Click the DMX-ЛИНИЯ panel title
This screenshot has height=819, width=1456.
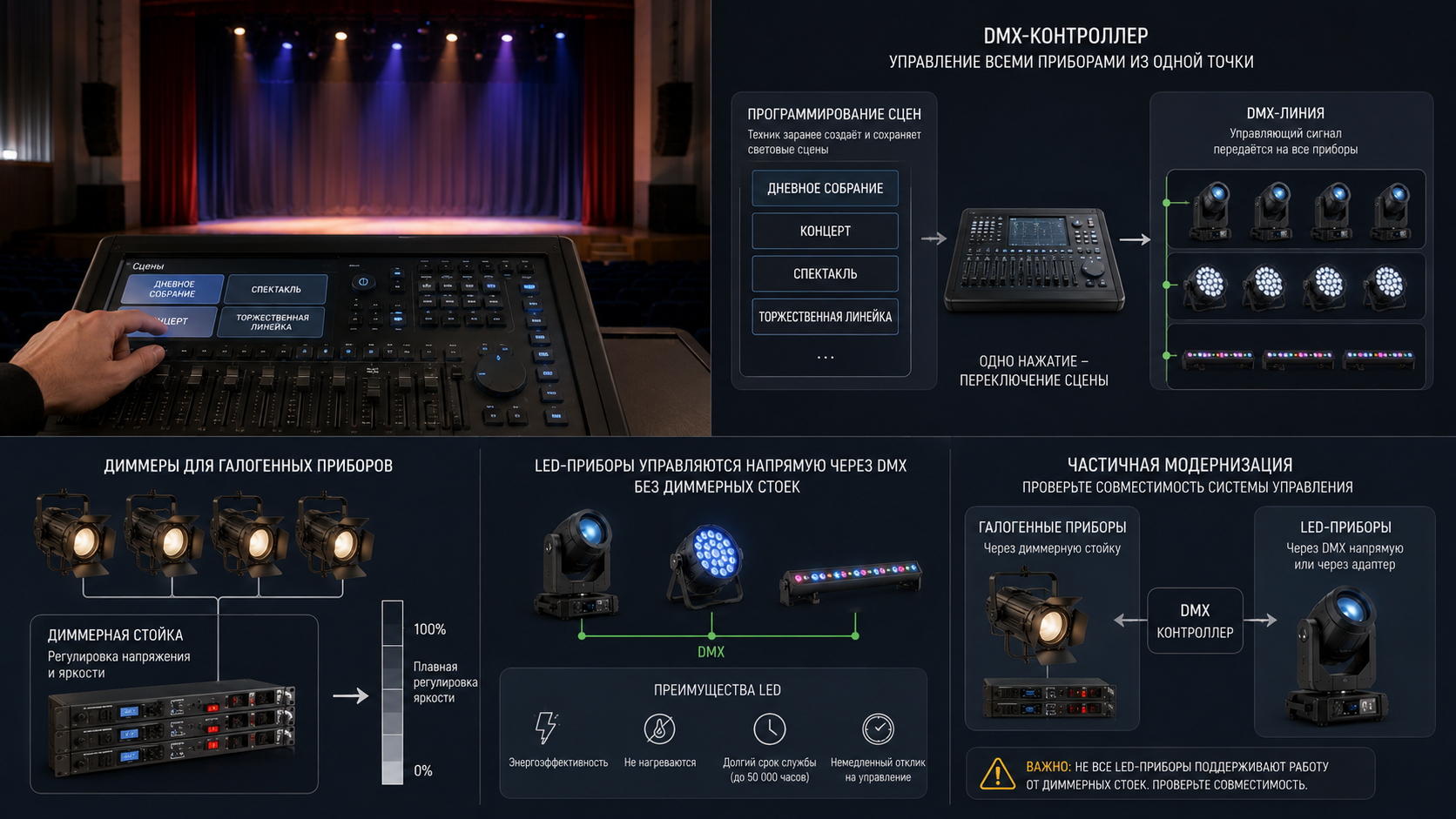click(x=1285, y=113)
